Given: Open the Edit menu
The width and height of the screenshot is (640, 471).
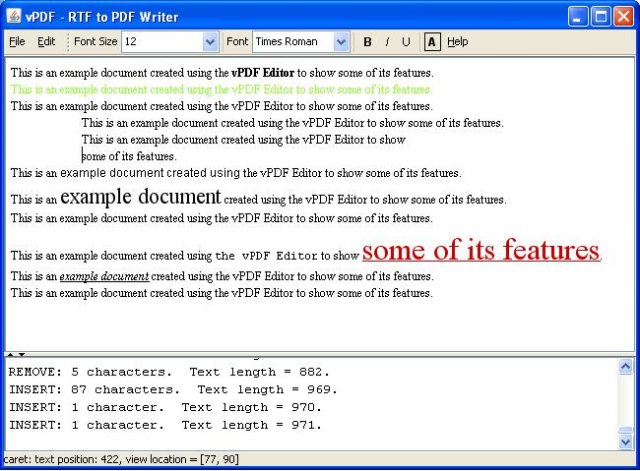Looking at the screenshot, I should click(46, 42).
